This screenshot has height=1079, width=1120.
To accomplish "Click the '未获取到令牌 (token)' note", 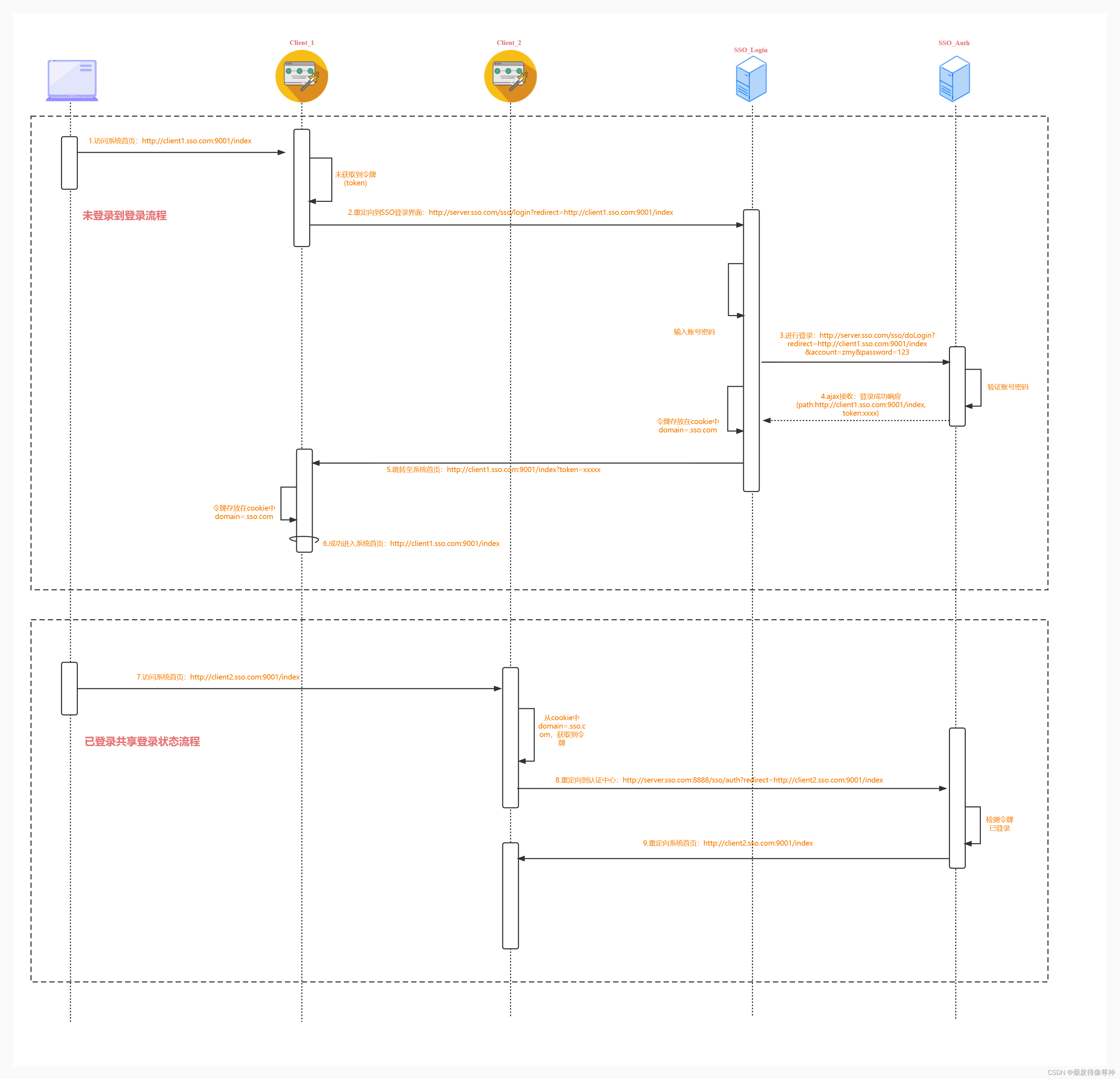I will click(x=355, y=179).
